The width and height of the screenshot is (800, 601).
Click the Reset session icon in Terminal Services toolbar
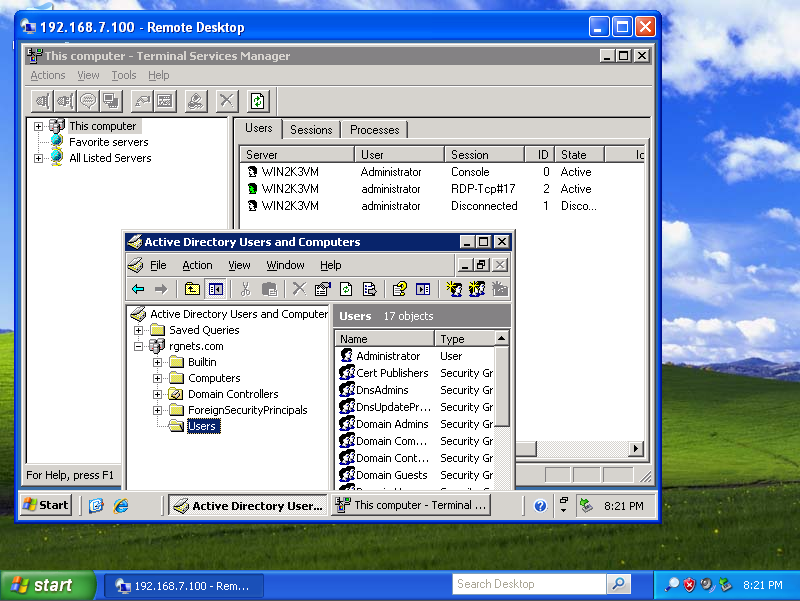[x=142, y=101]
